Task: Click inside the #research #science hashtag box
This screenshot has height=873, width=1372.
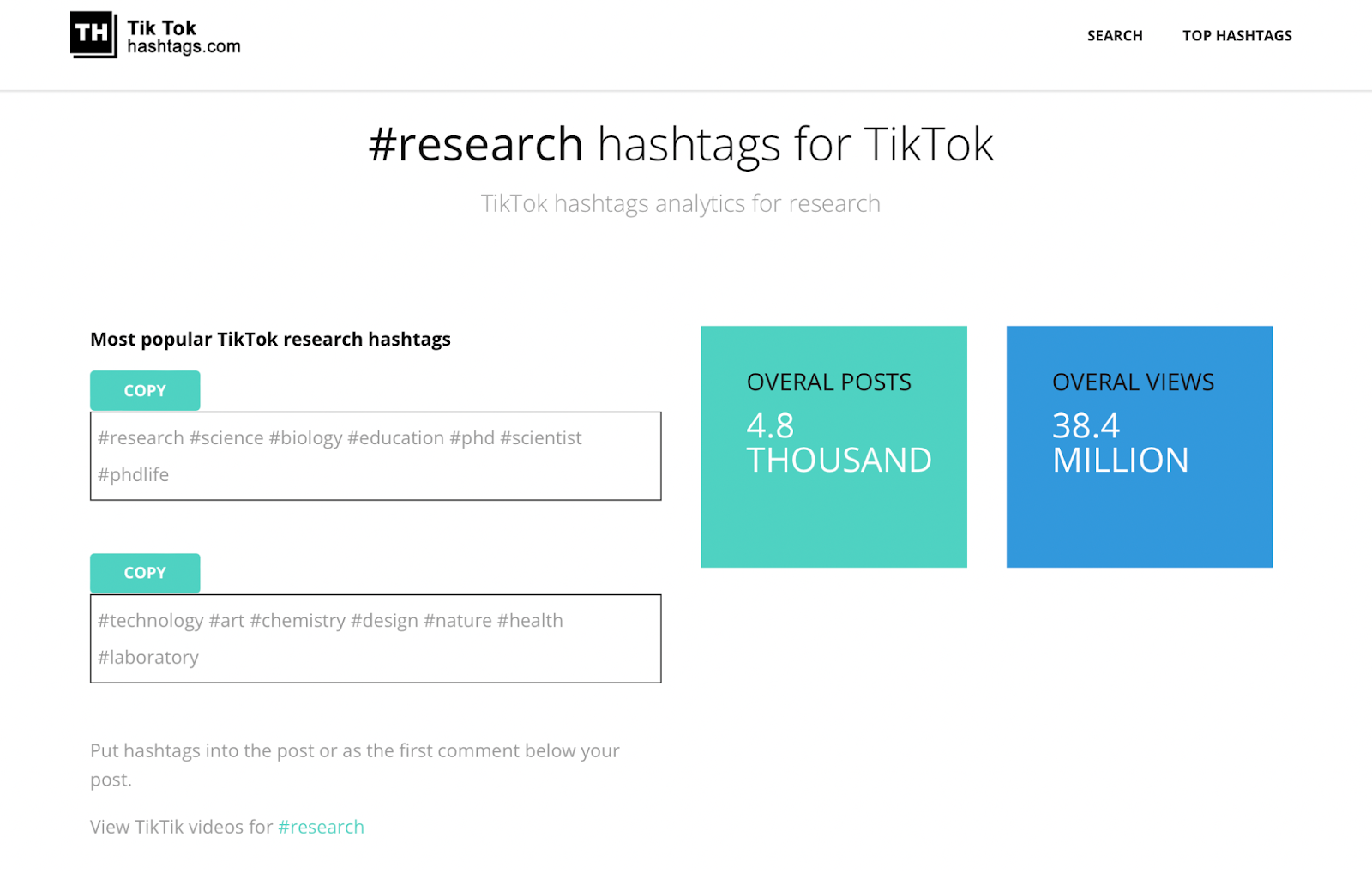Action: click(x=375, y=455)
